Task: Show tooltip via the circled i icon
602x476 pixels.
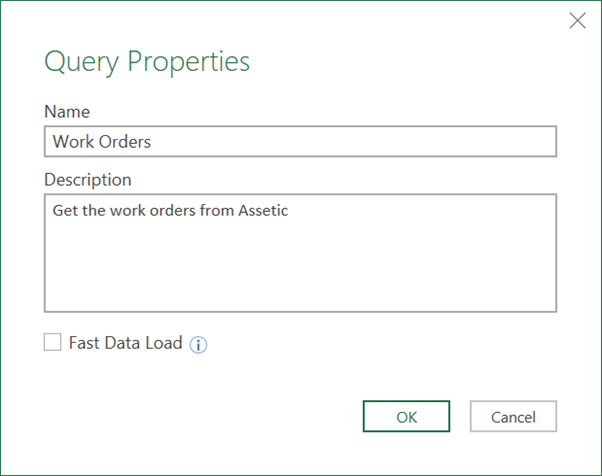Action: click(198, 344)
